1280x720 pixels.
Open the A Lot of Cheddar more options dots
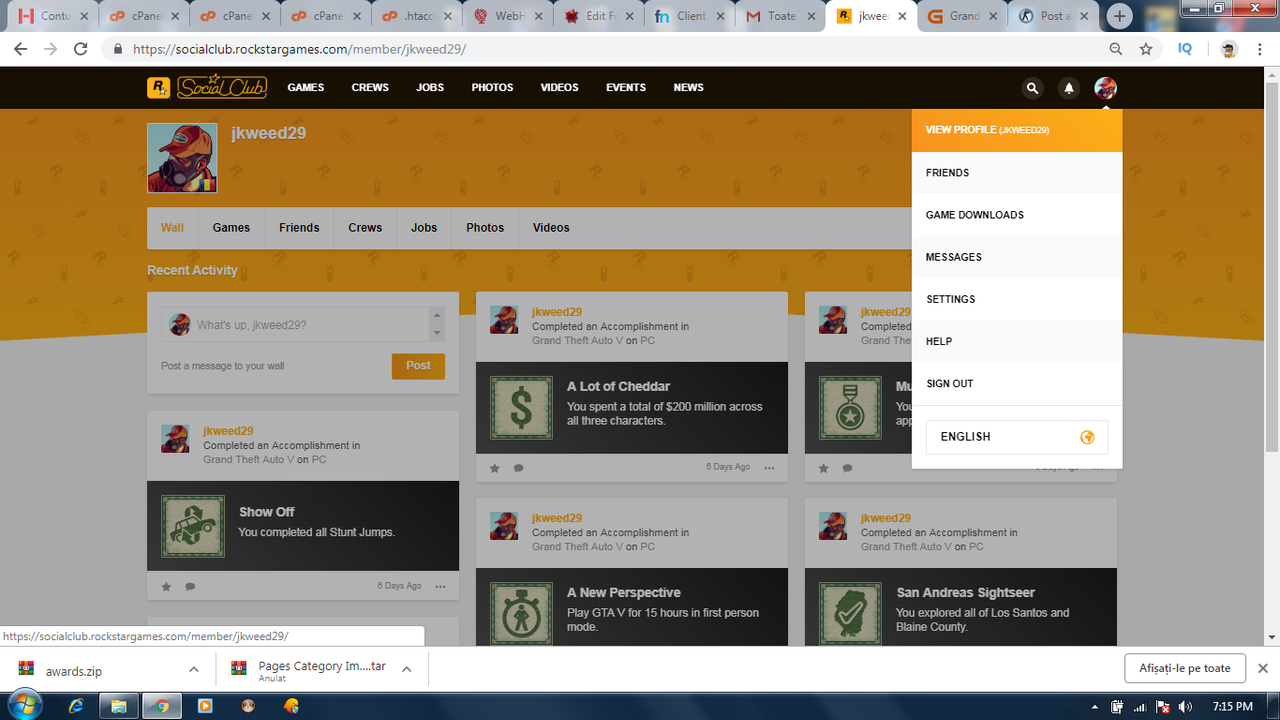pos(769,468)
